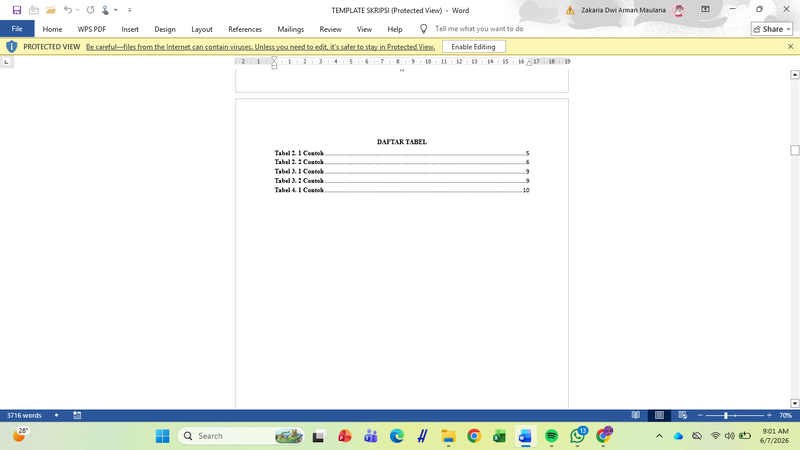This screenshot has width=800, height=450.
Task: Close the Protected View message bar
Action: pyautogui.click(x=790, y=46)
